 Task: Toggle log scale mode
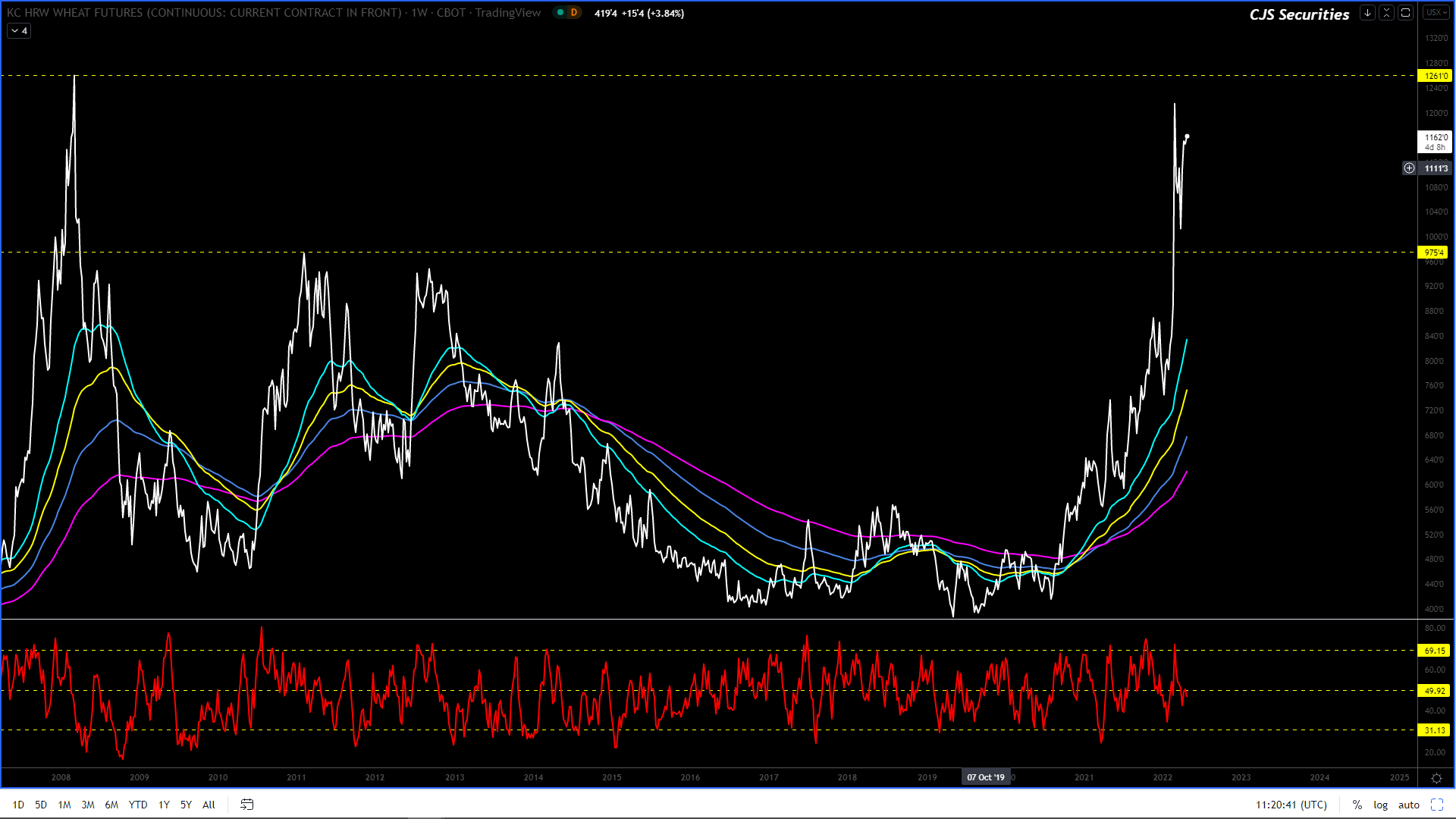1380,805
